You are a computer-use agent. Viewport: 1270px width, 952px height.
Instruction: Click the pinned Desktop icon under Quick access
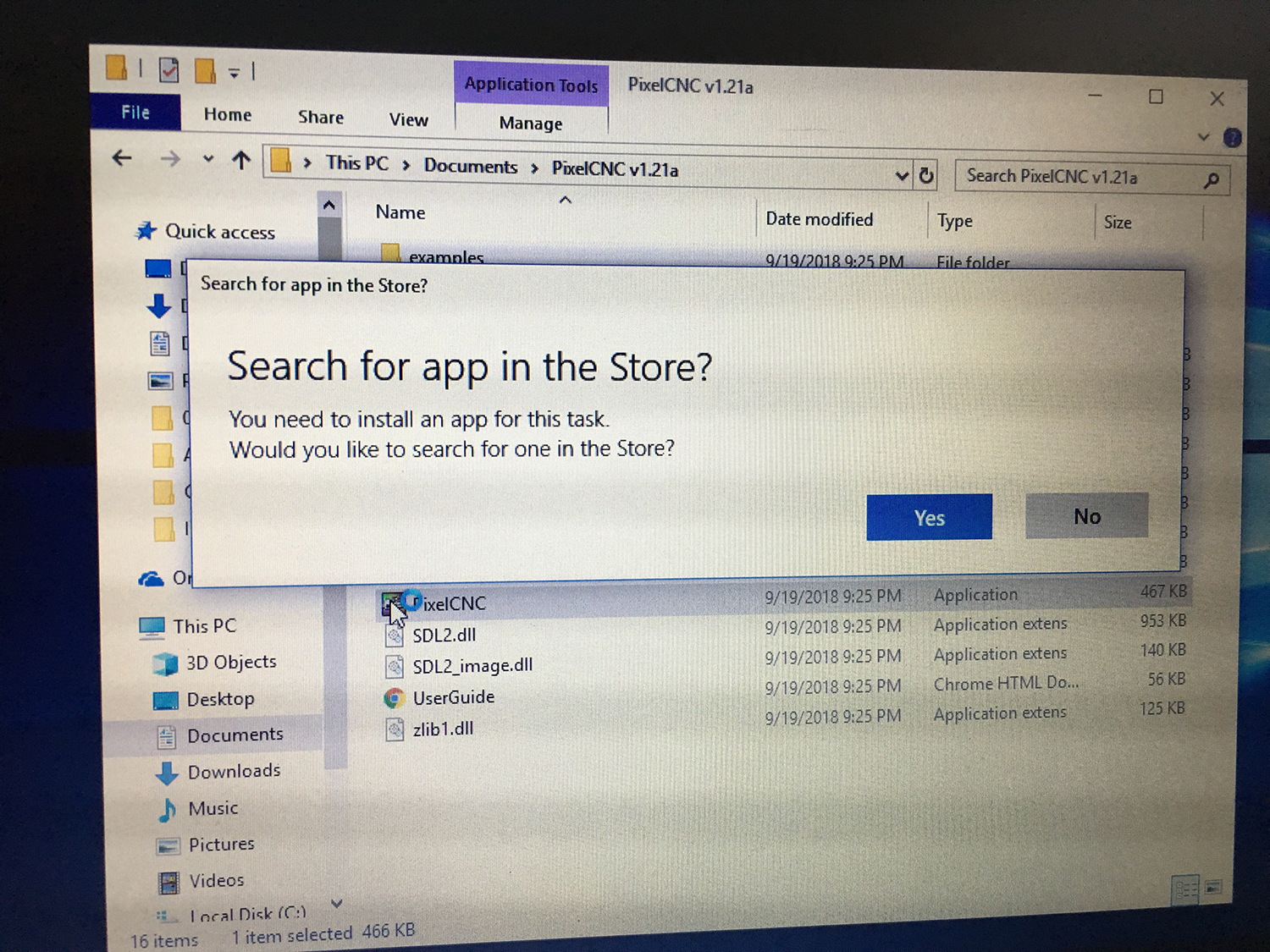coord(158,269)
